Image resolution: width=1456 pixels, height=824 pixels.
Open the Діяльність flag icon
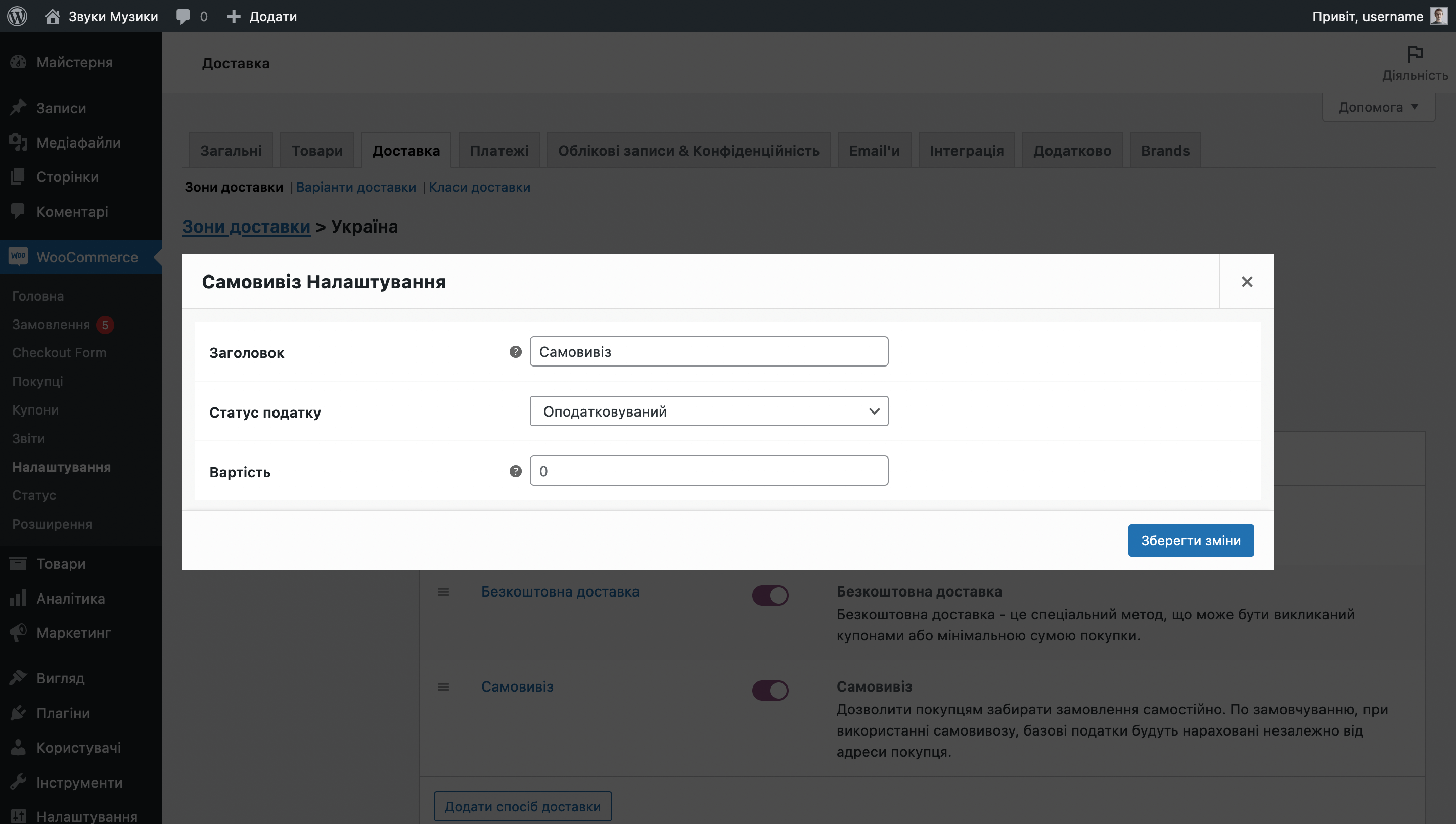[x=1415, y=54]
